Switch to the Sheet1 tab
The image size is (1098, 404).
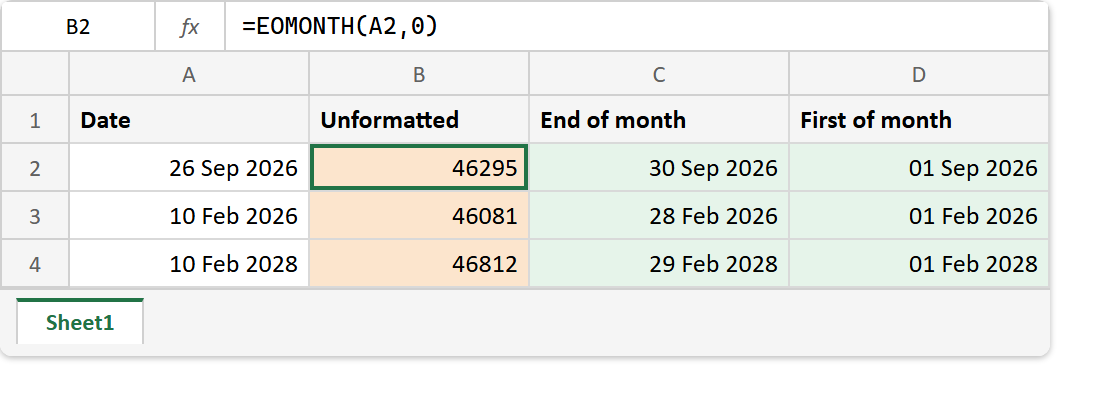click(80, 323)
